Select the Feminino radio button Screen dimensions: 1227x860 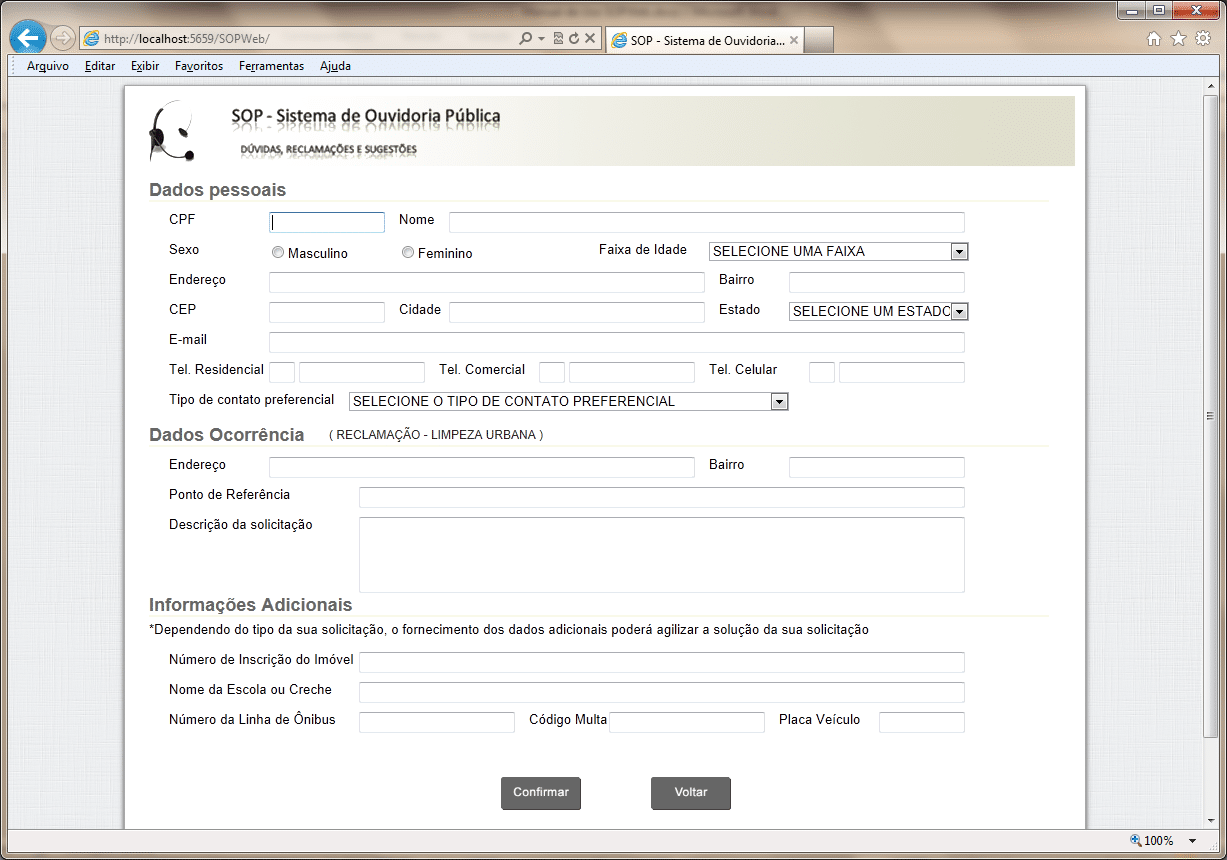[x=408, y=253]
